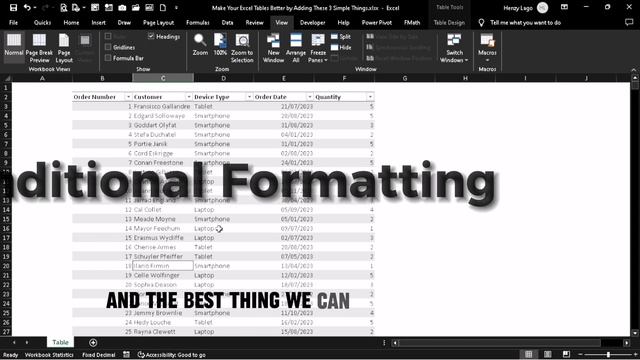Click the ribbon display options icon
This screenshot has height=360, width=640.
[x=564, y=7]
